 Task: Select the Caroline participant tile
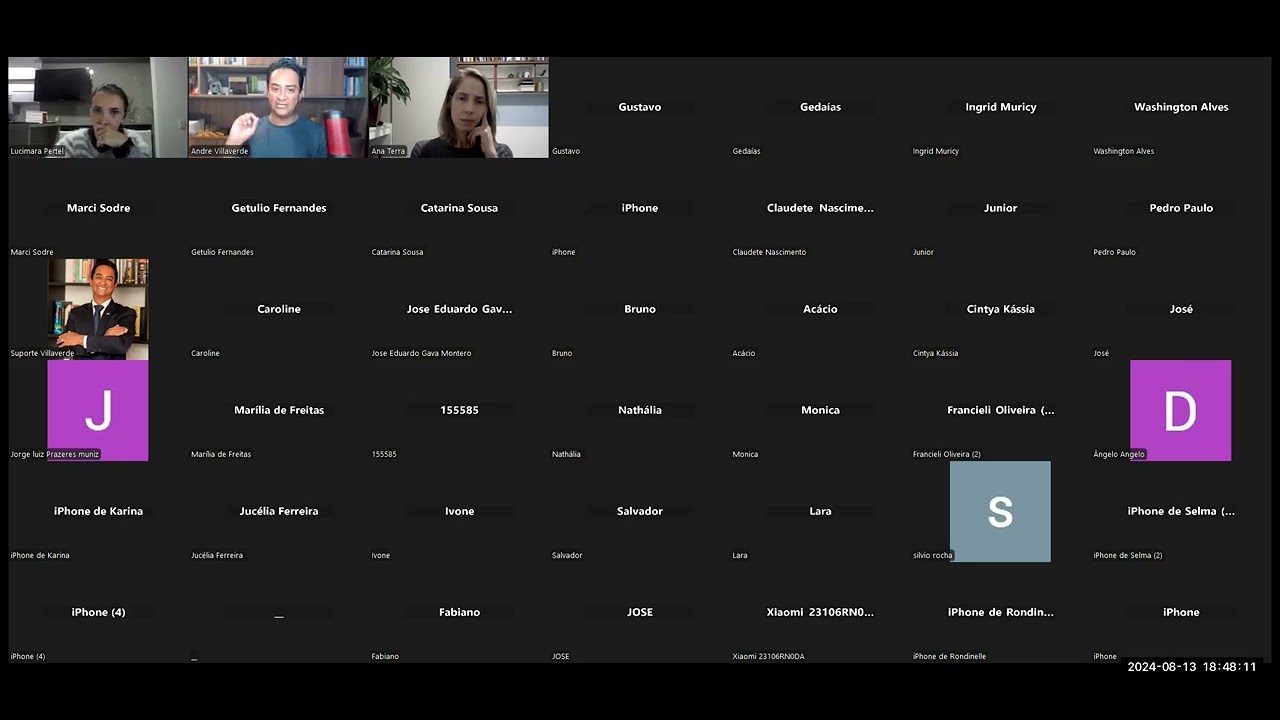(x=278, y=309)
